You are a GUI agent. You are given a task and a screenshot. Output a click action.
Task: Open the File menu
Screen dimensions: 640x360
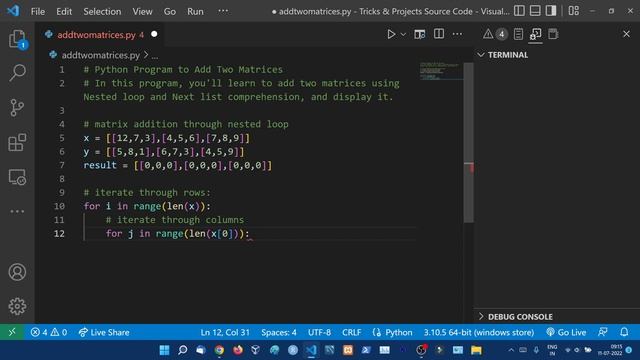[x=38, y=11]
